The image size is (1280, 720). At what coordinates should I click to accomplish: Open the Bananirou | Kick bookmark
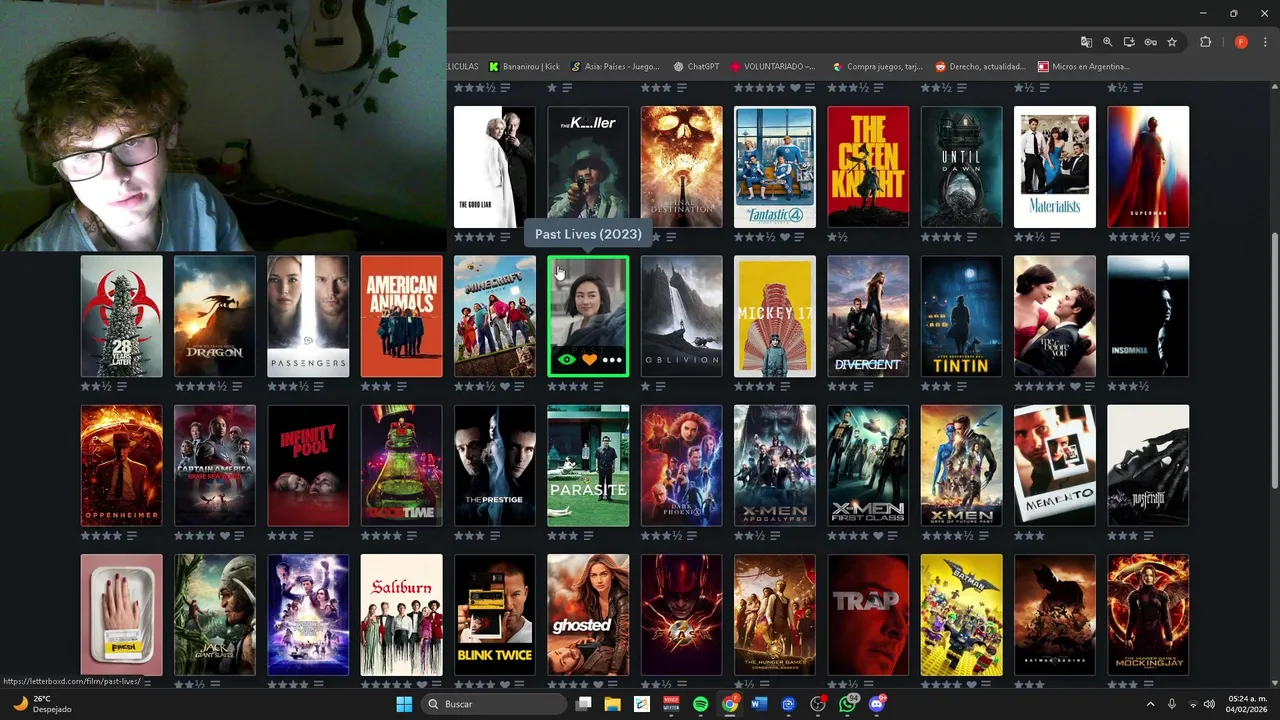coord(524,67)
